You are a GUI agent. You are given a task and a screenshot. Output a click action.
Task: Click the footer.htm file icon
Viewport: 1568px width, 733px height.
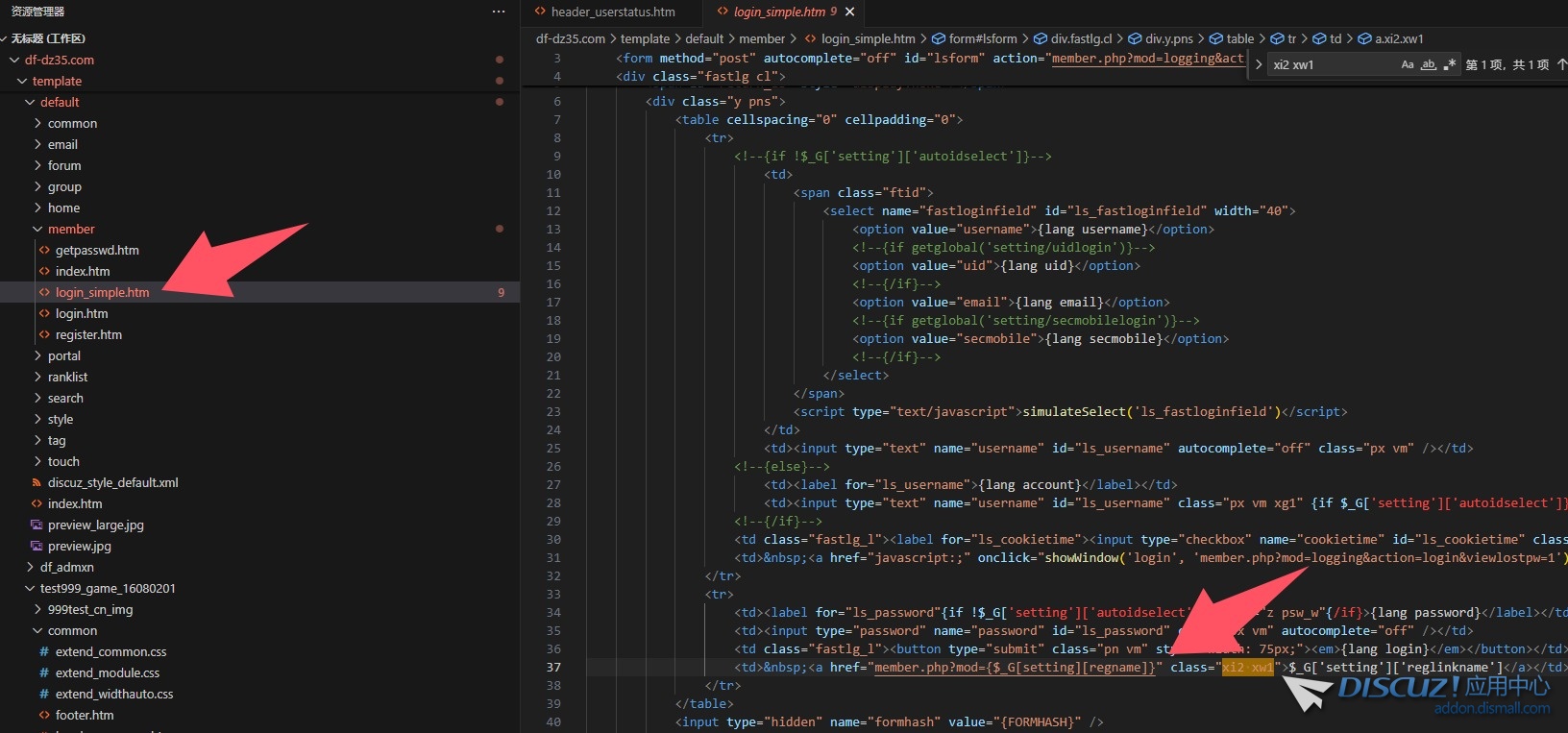[x=44, y=715]
